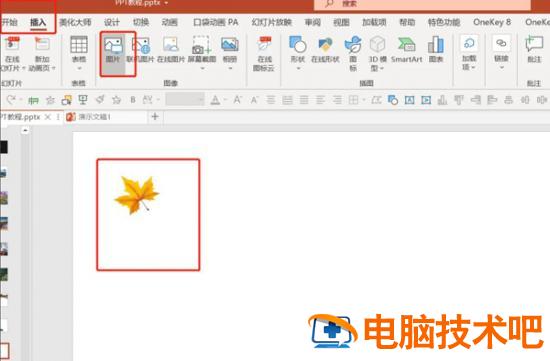Switch to the 开始 tab

pyautogui.click(x=9, y=22)
